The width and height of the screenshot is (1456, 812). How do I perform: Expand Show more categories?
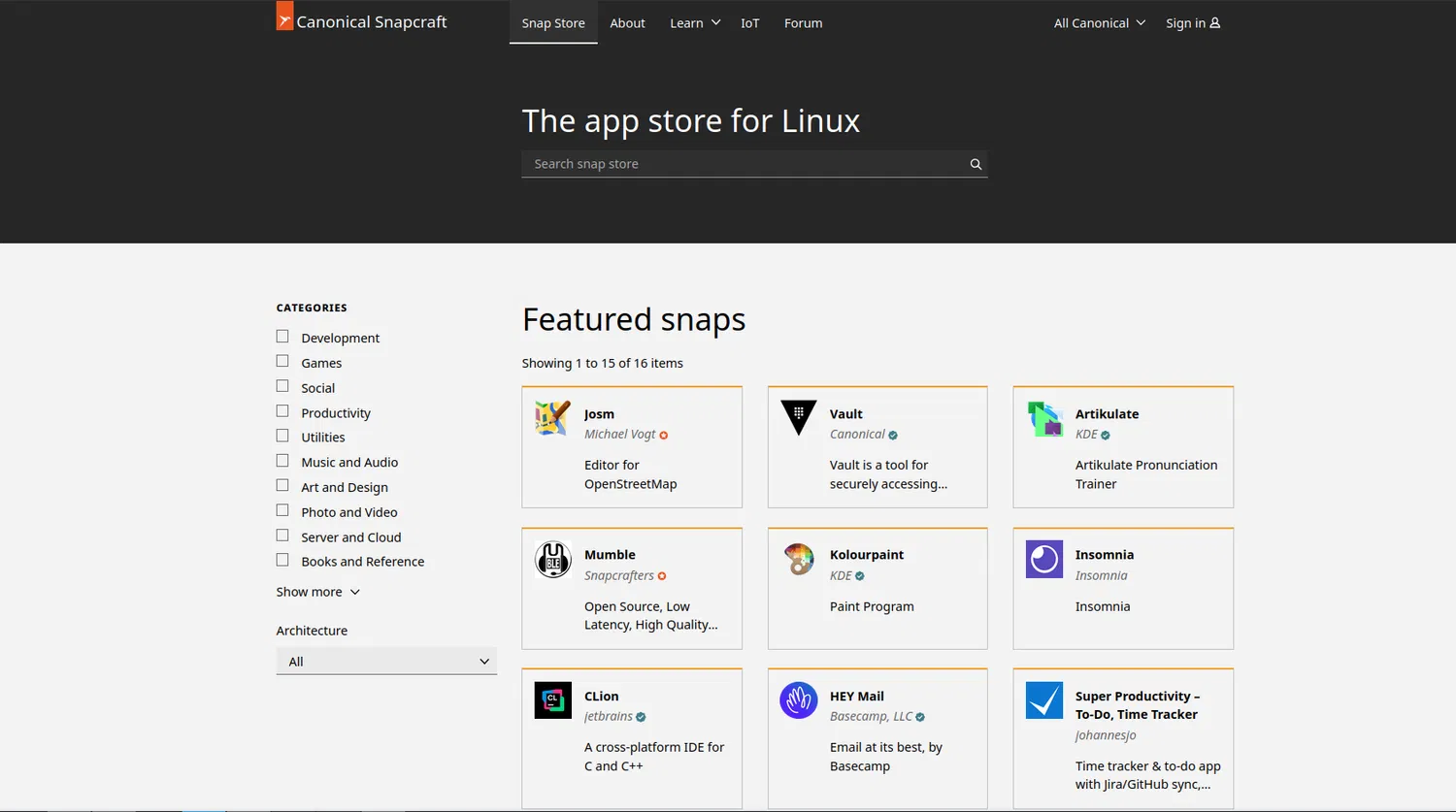pos(317,592)
